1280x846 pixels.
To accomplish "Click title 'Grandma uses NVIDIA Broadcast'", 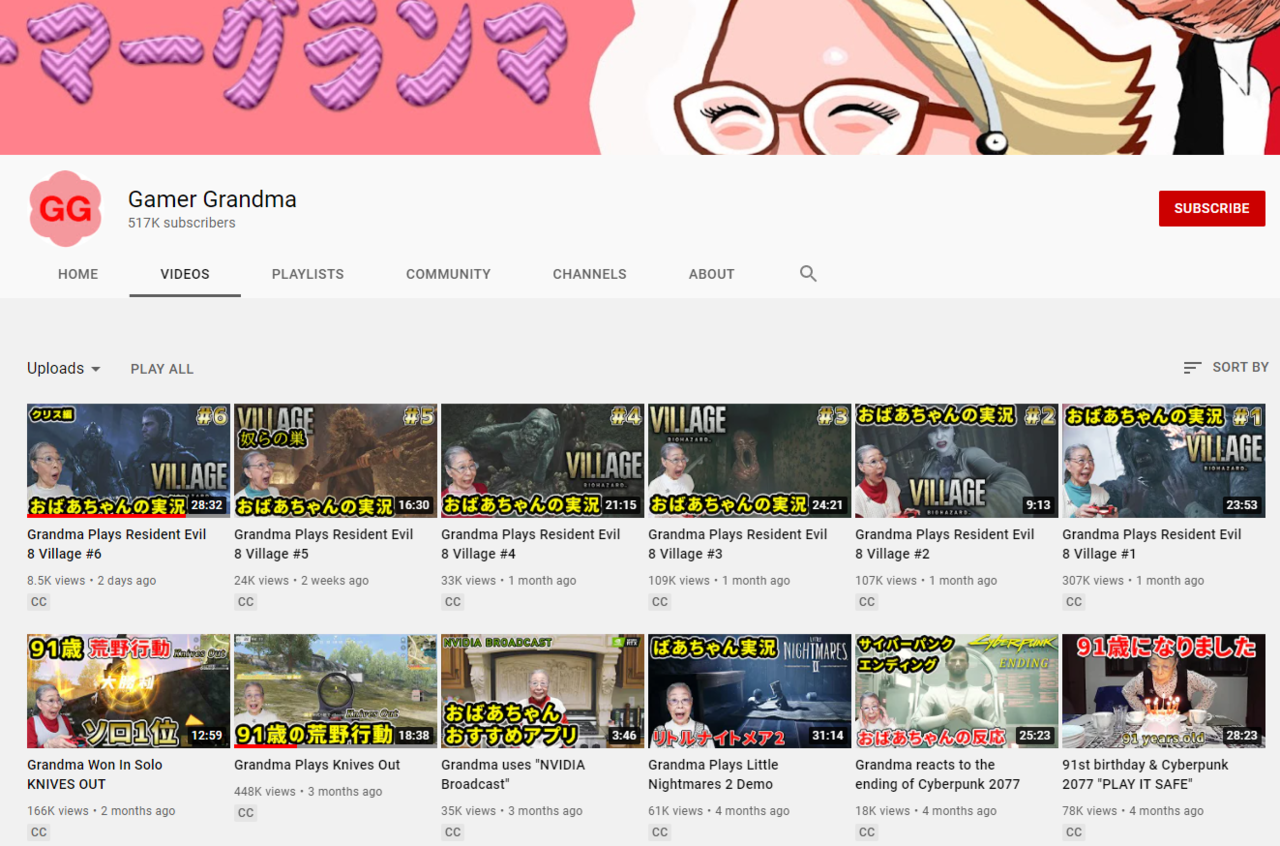I will [x=513, y=774].
